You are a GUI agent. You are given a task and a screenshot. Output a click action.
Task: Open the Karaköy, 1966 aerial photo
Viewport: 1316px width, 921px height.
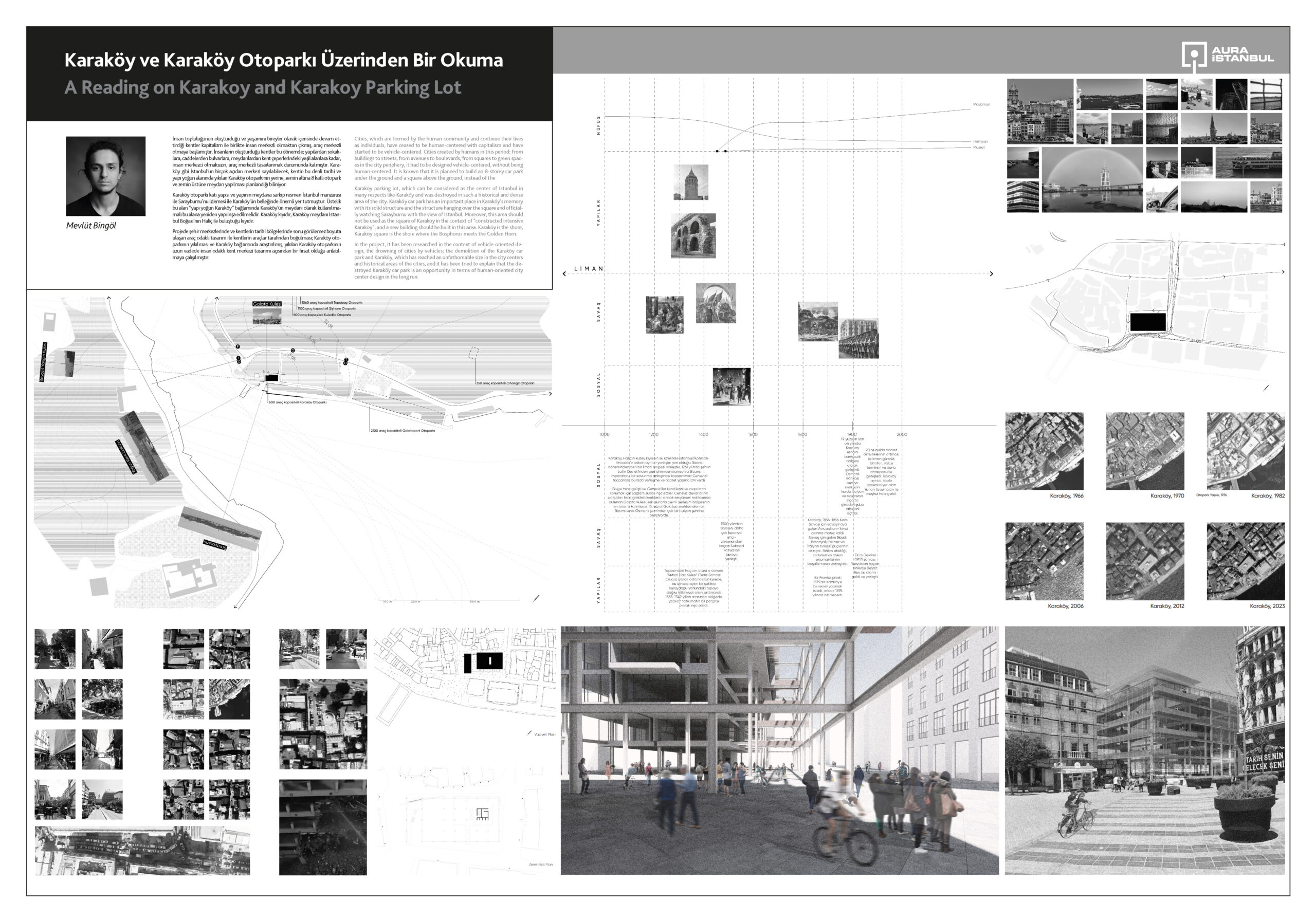pyautogui.click(x=1044, y=451)
